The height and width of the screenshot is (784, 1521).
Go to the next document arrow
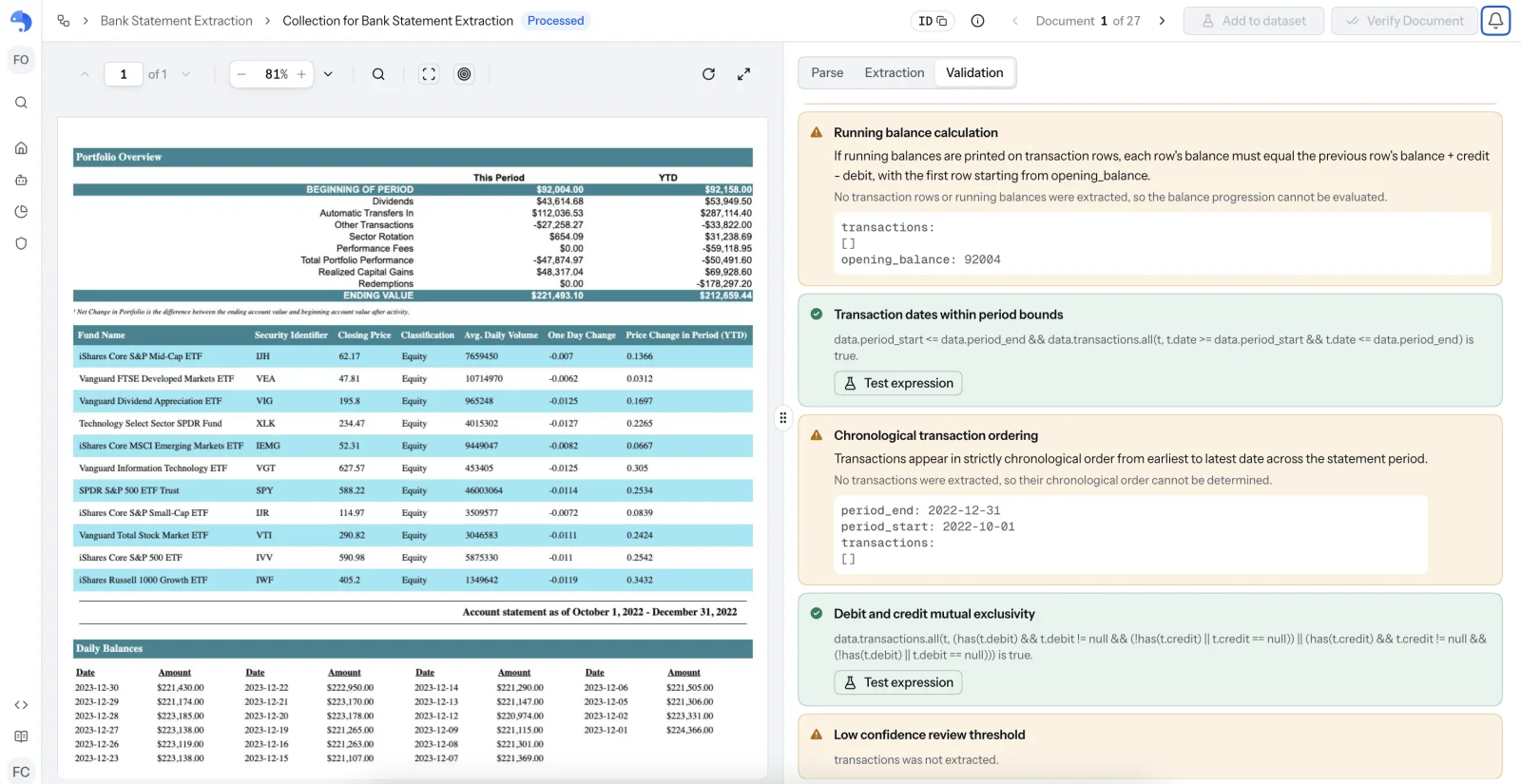1162,21
